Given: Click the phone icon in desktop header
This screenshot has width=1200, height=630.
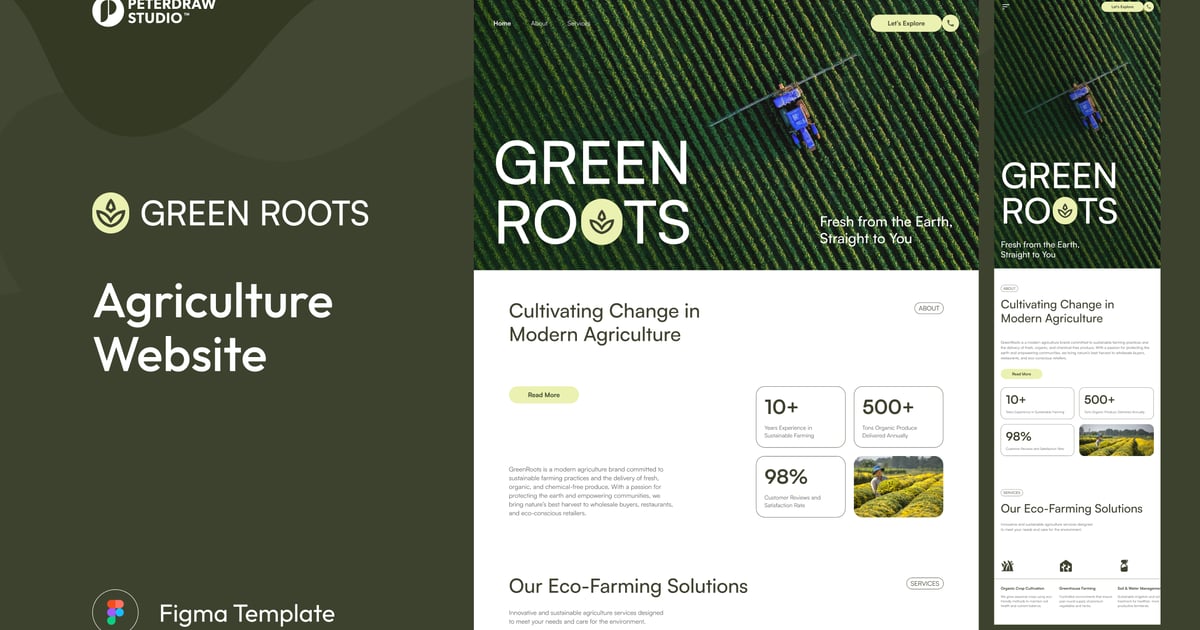Looking at the screenshot, I should click(x=950, y=23).
